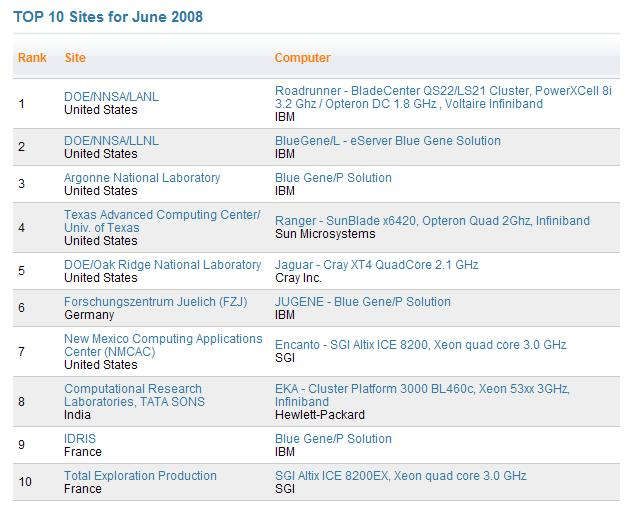Click Encanto SGI Altix ICE 8200 link
627x508 pixels.
click(x=420, y=345)
